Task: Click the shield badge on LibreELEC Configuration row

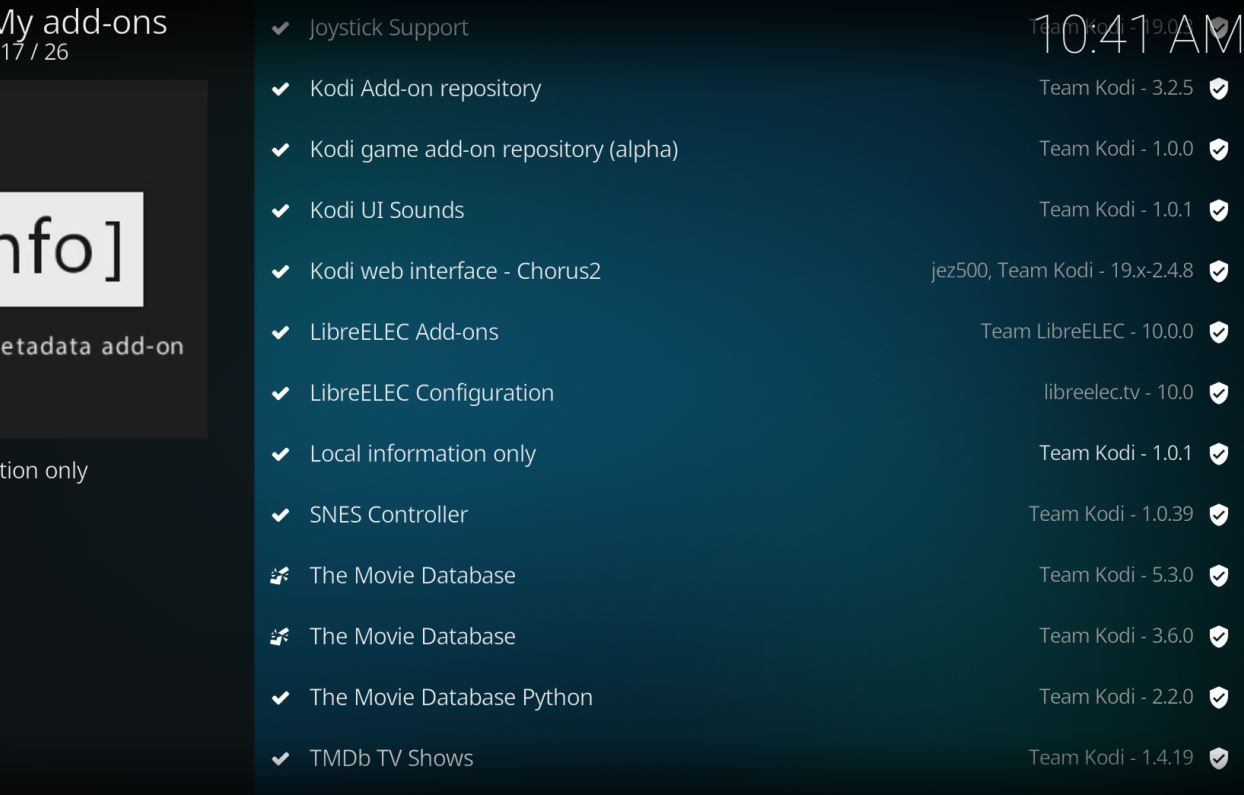Action: point(1218,394)
